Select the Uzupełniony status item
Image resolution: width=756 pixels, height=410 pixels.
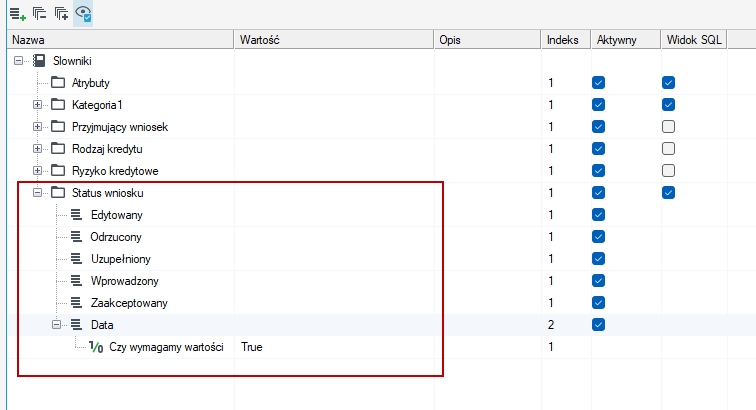click(121, 259)
